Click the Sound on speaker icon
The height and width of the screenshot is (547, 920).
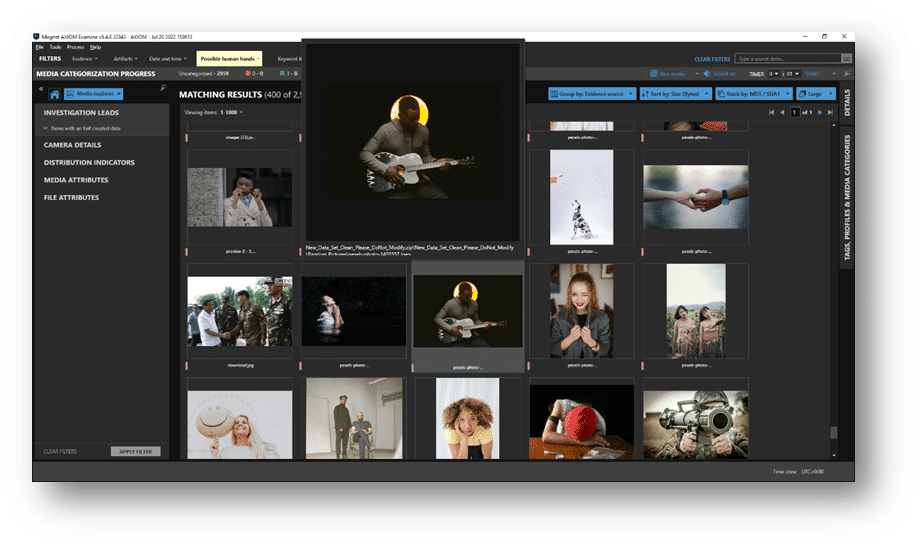(707, 74)
